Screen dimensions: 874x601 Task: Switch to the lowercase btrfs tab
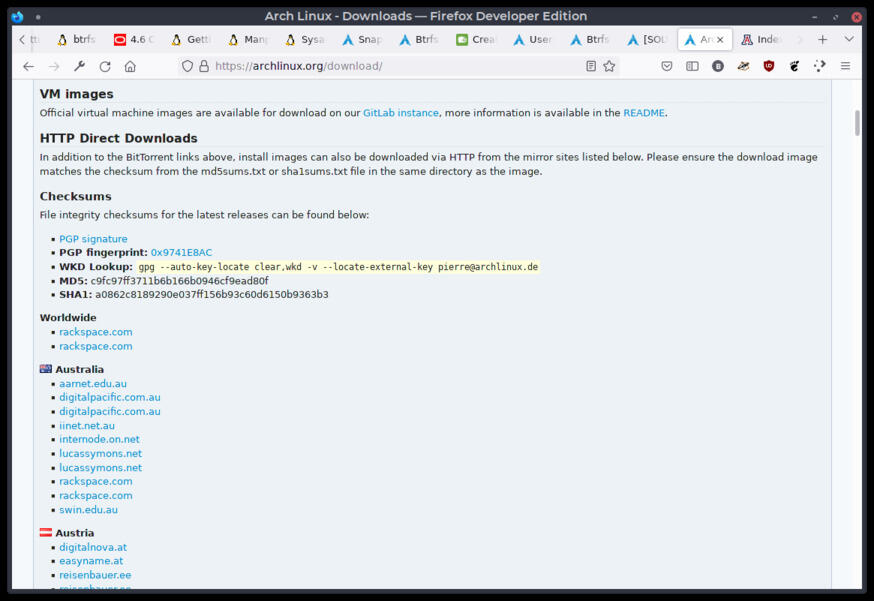(77, 40)
